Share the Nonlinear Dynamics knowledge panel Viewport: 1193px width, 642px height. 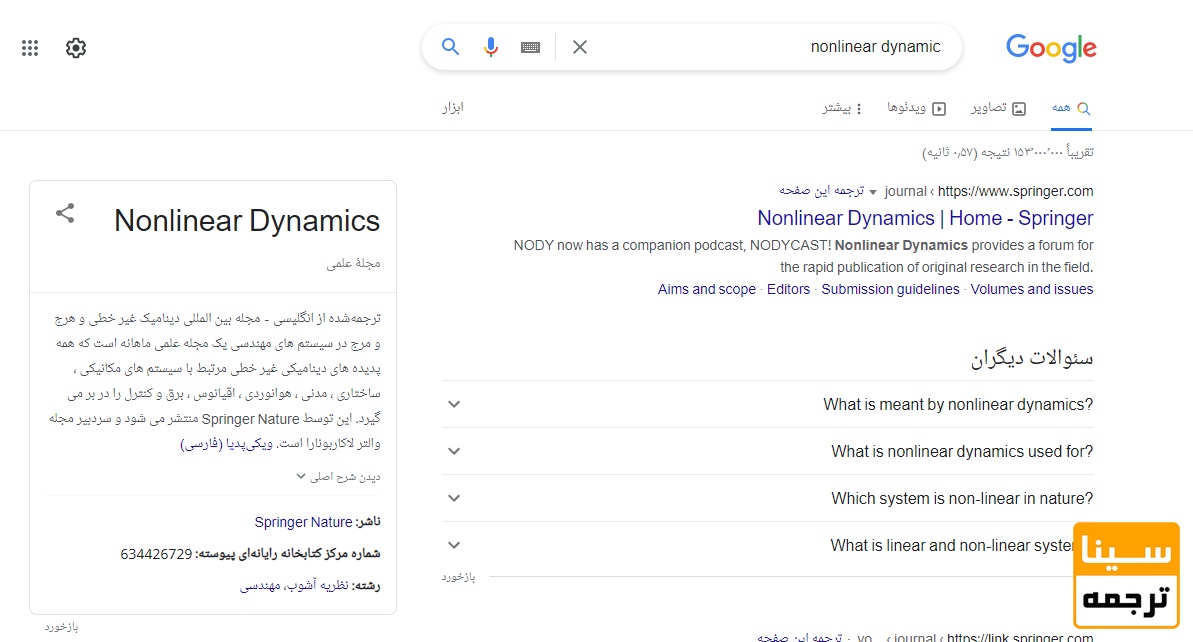coord(64,213)
